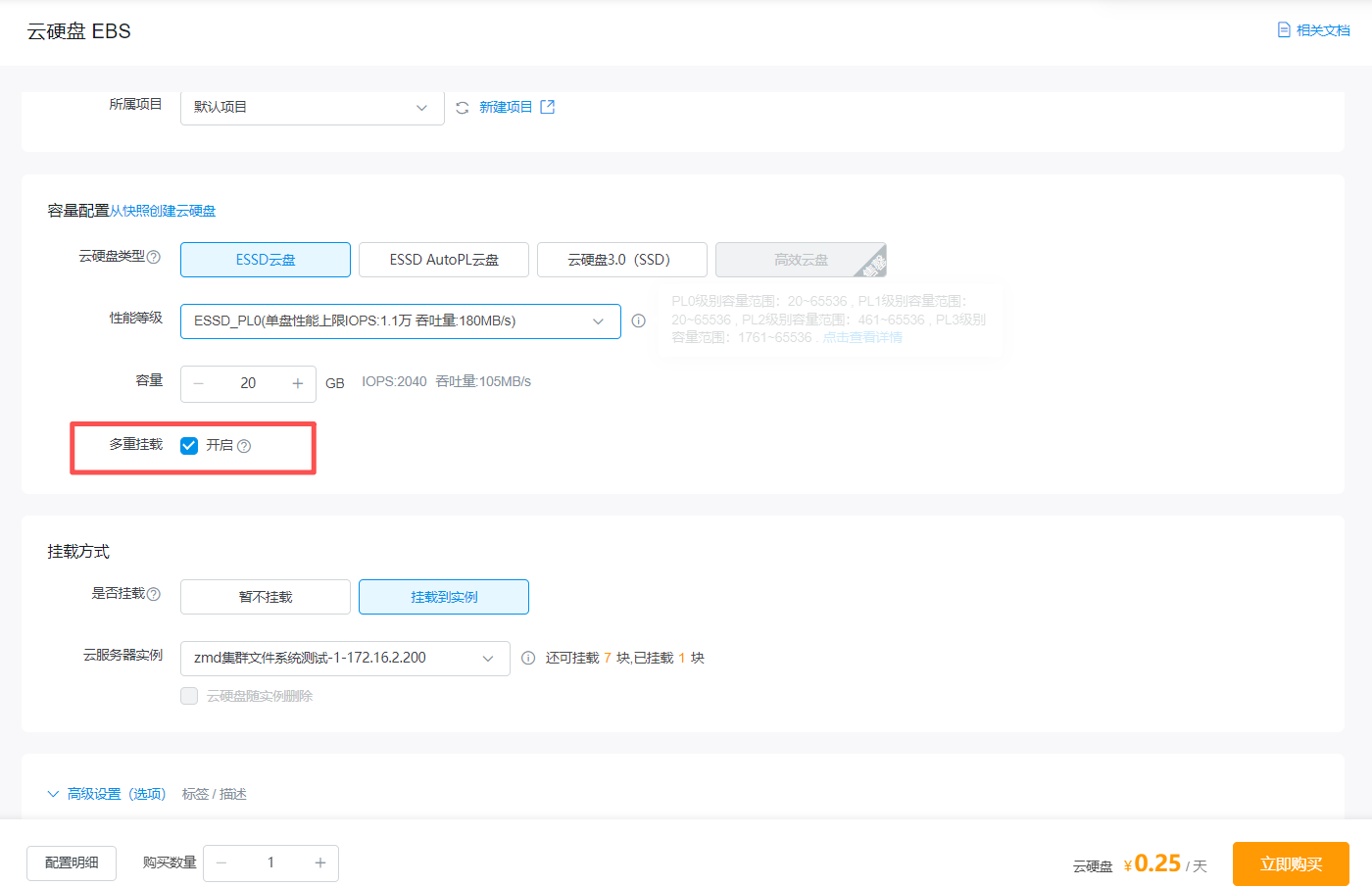Open the 云服务器实例 dropdown
1372x887 pixels.
pyautogui.click(x=345, y=659)
